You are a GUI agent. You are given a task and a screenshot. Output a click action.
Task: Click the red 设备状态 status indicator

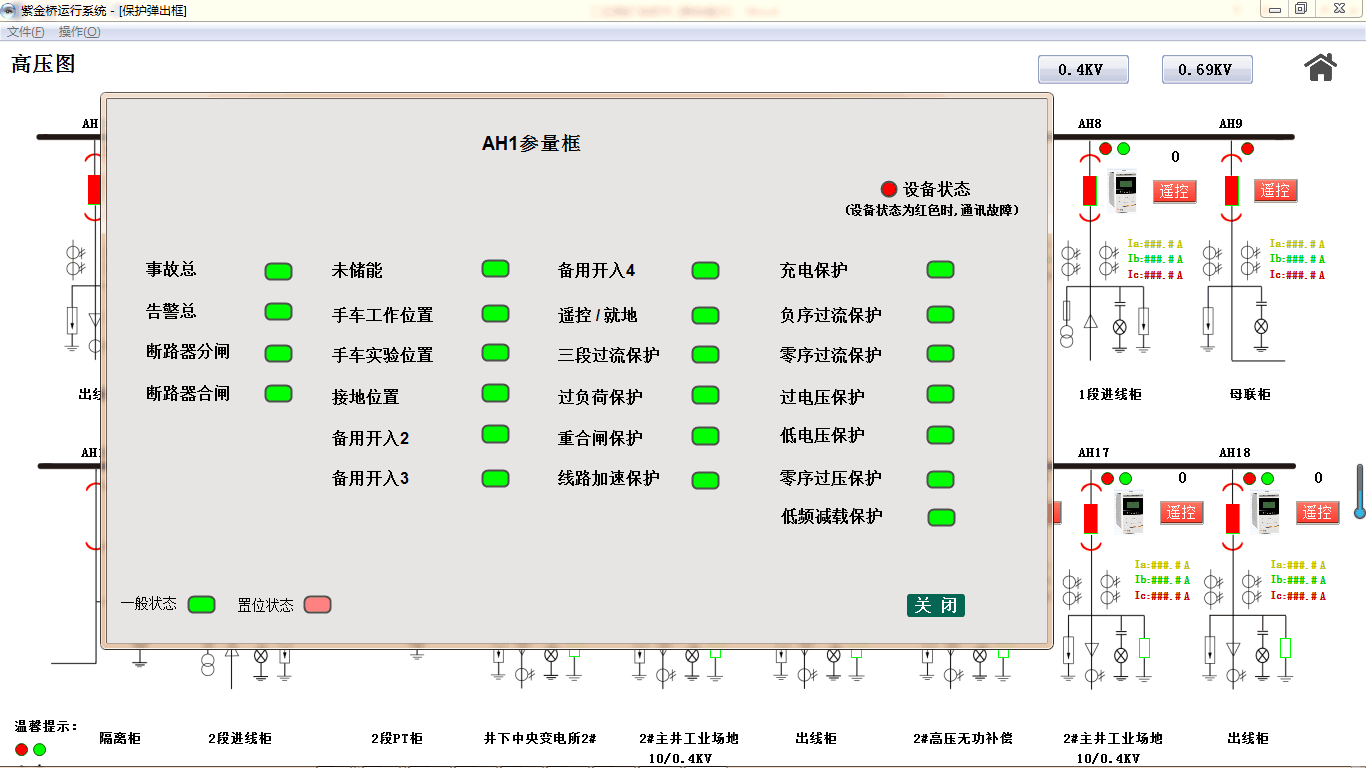888,189
